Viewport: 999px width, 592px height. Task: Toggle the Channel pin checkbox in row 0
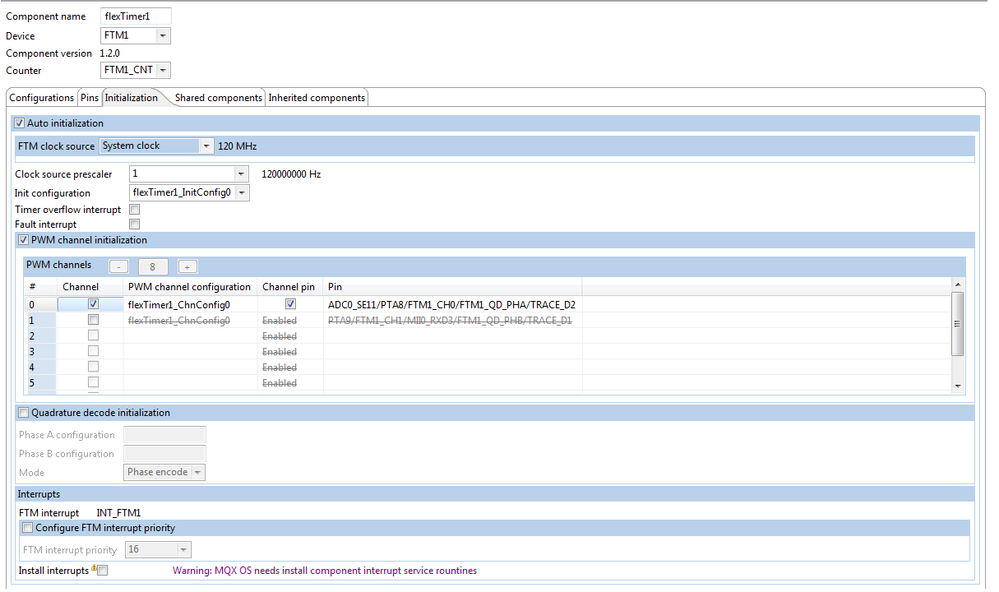pos(291,305)
